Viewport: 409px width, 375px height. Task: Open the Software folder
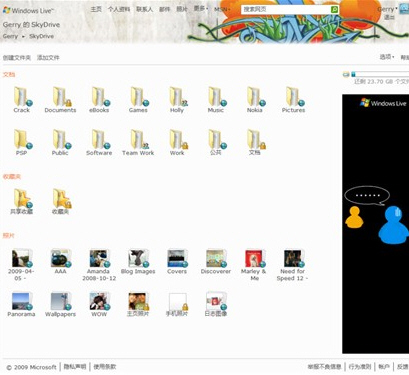tap(99, 142)
